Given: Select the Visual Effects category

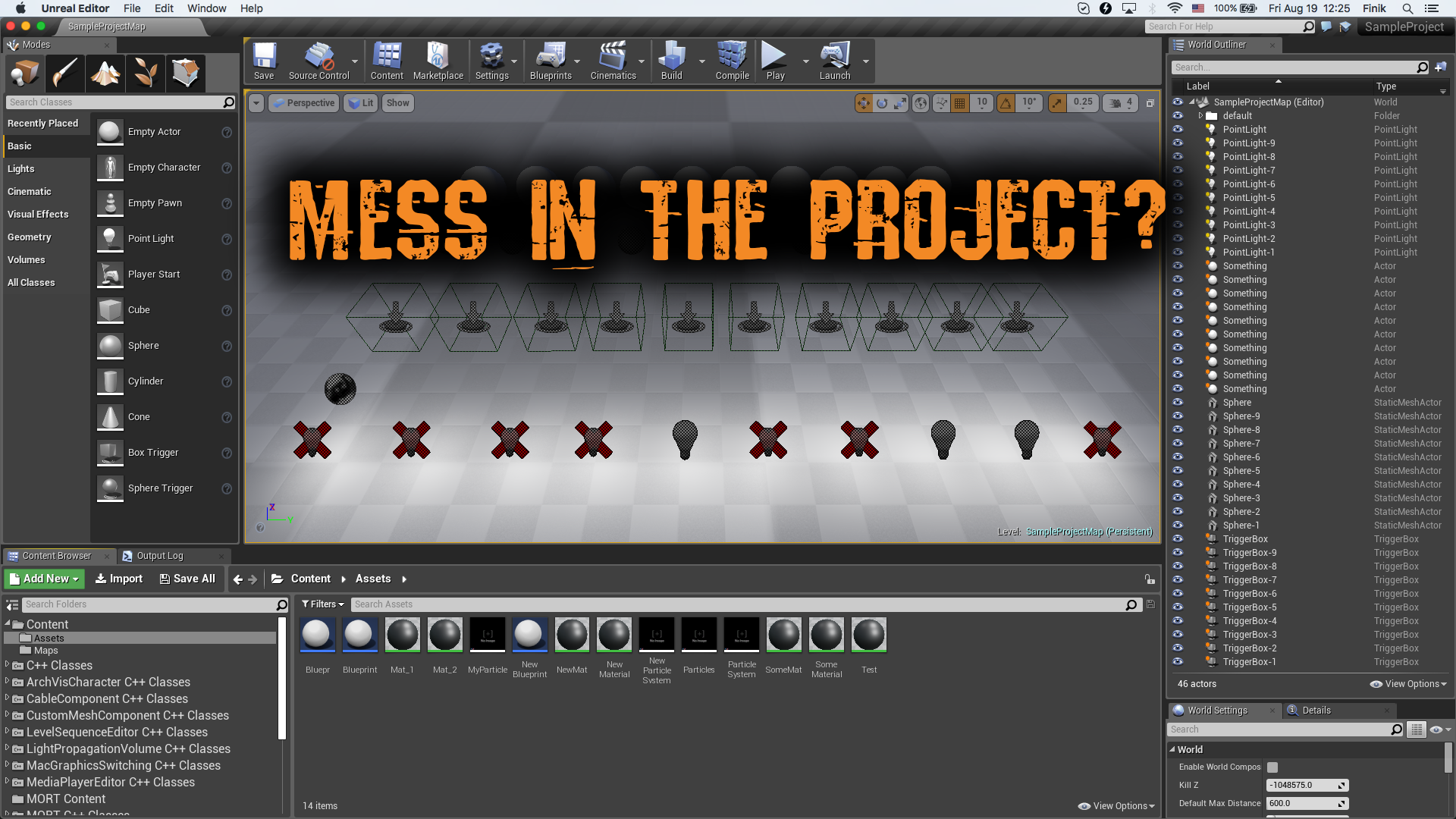Looking at the screenshot, I should 38,214.
